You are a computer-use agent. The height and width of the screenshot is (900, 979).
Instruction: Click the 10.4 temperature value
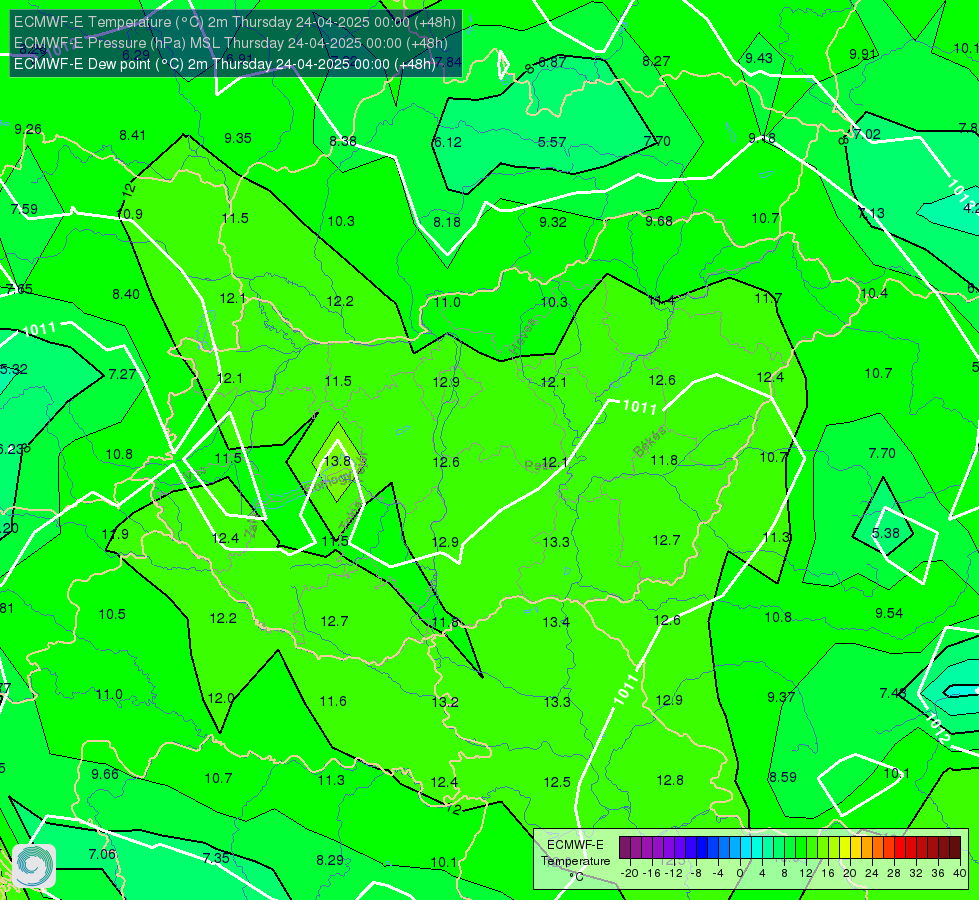point(873,294)
